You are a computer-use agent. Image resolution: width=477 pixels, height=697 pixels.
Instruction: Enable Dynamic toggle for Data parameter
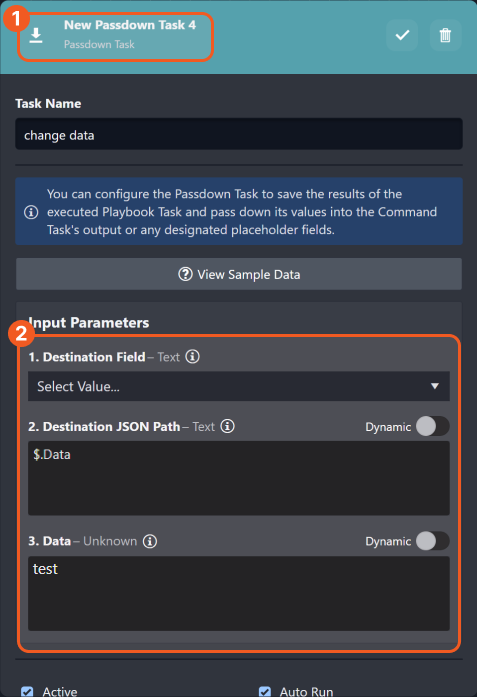point(433,541)
